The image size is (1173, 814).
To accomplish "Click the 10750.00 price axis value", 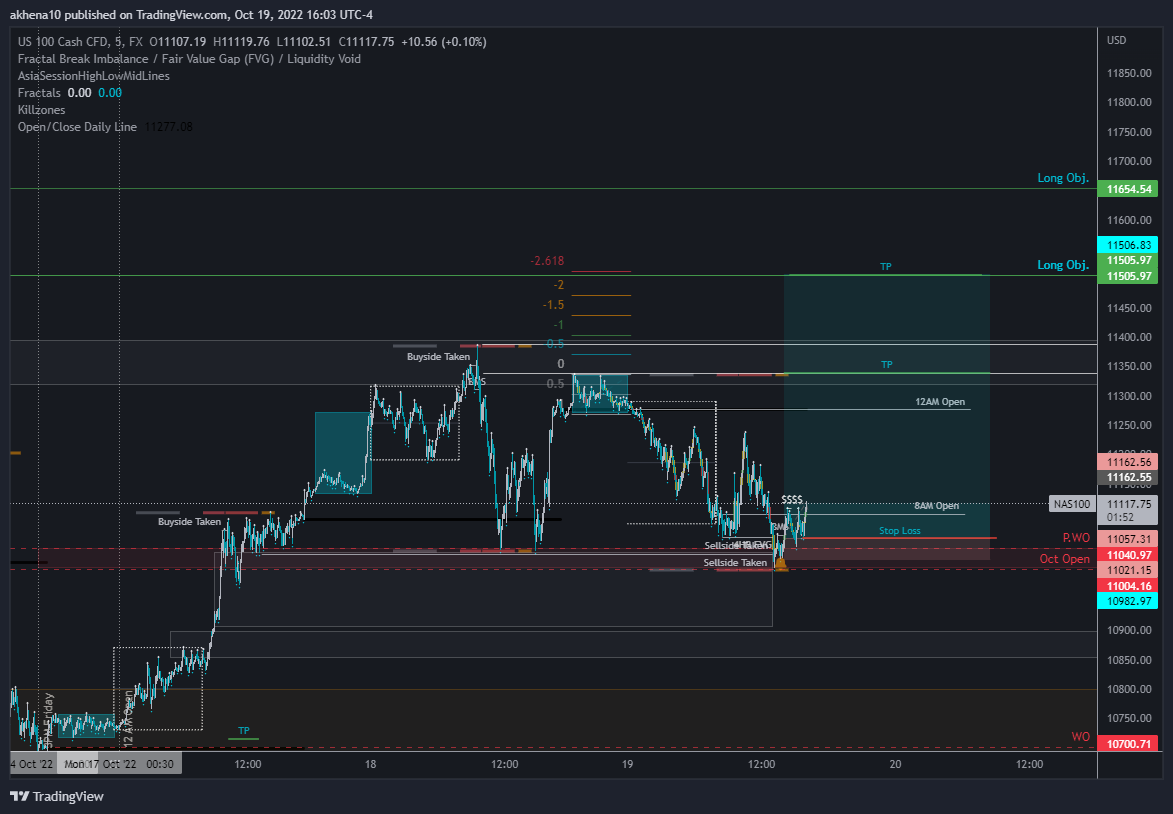I will 1129,718.
